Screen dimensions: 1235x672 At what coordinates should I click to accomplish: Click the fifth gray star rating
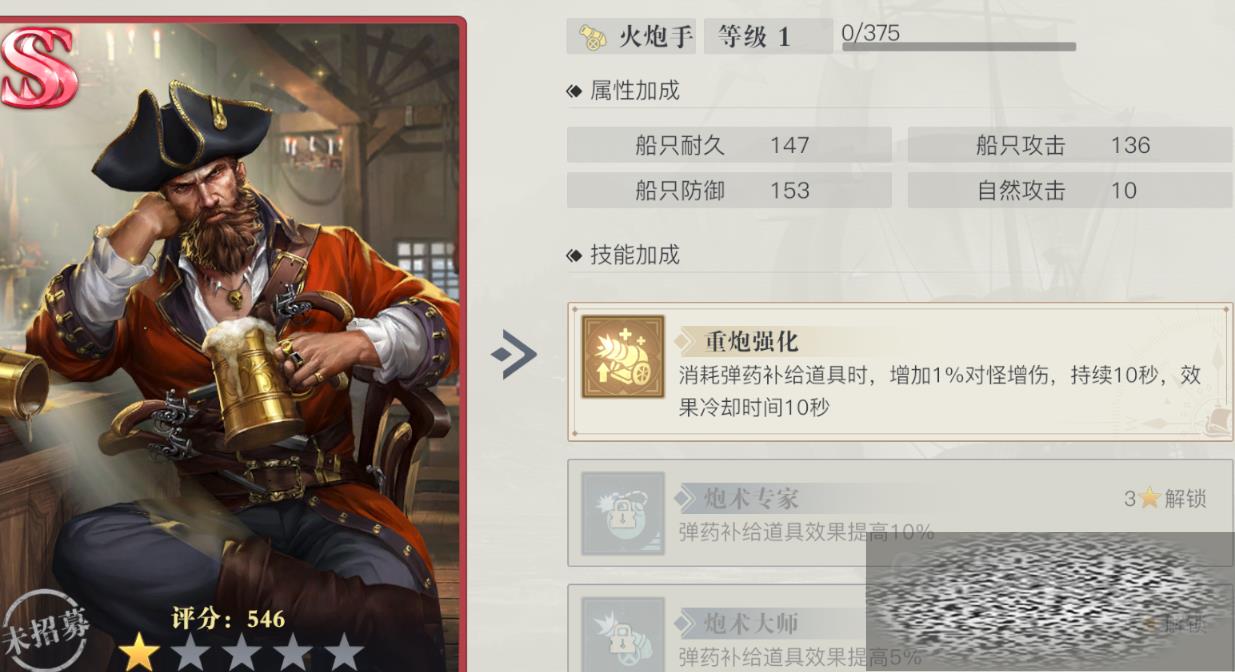tap(343, 651)
